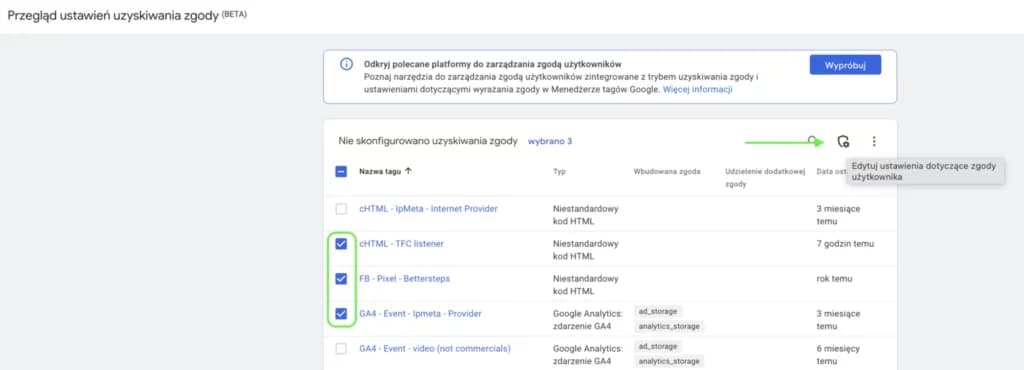Image resolution: width=1024 pixels, height=370 pixels.
Task: Uncheck the cHTML - TFC listener checkbox
Action: 341,244
